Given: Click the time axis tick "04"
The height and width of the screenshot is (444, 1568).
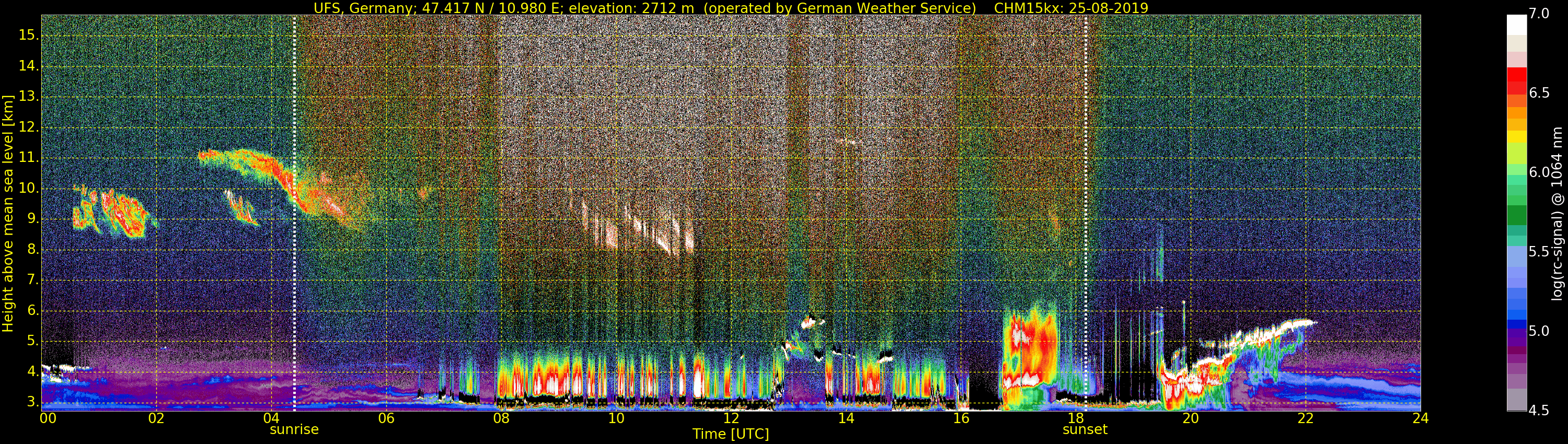Looking at the screenshot, I should [x=271, y=418].
